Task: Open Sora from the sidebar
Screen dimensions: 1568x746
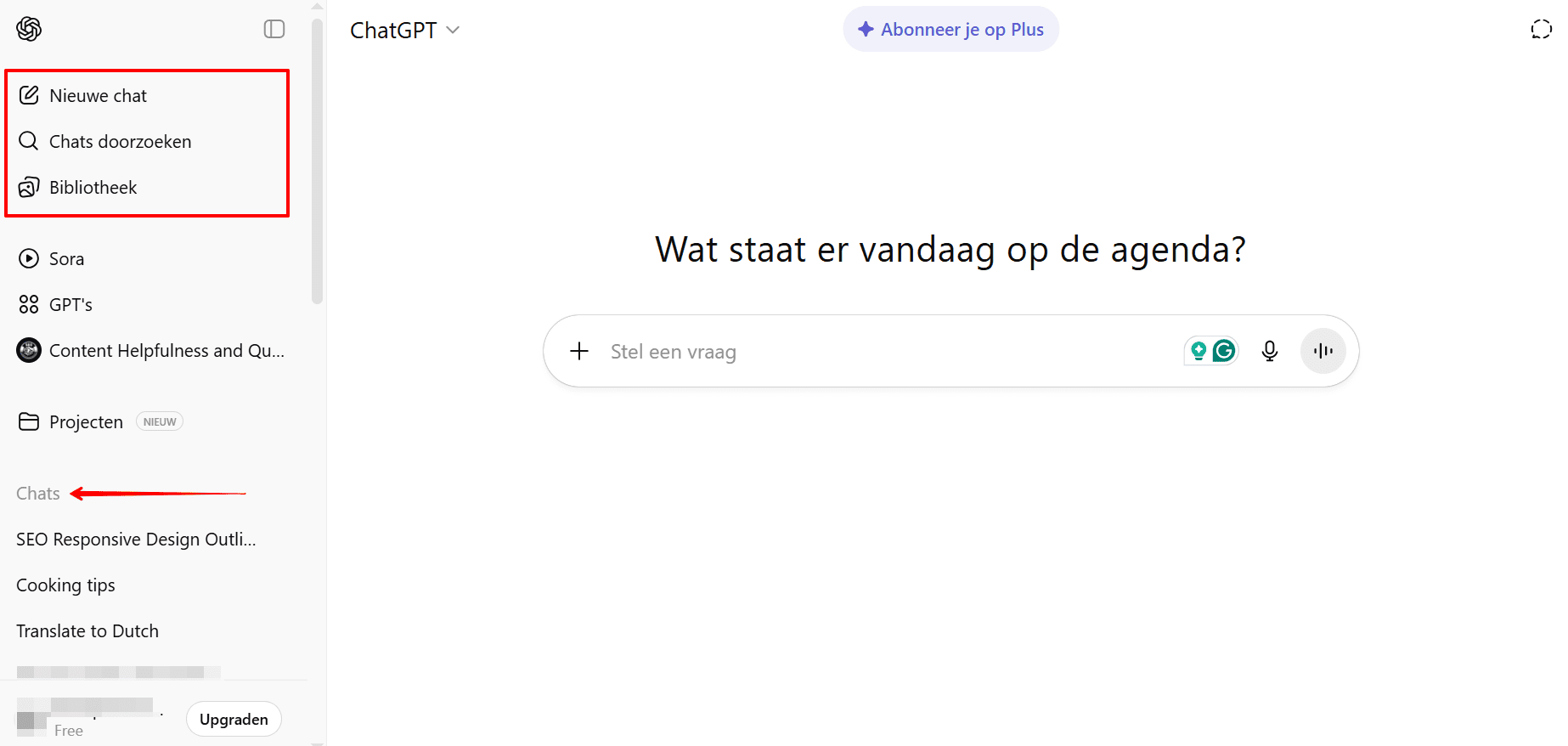Action: point(65,259)
